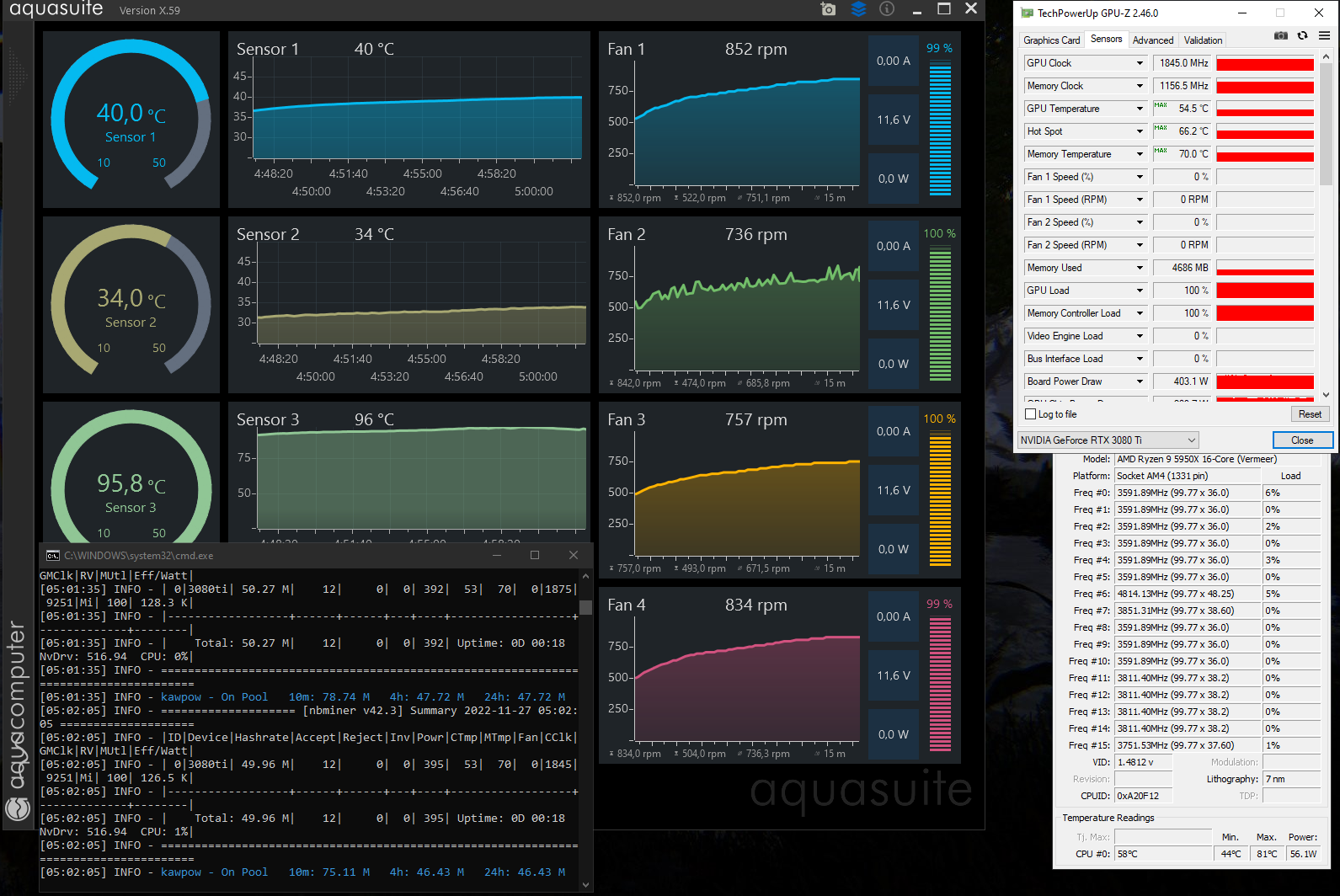1340x896 pixels.
Task: Take a GPU-Z screenshot with camera icon
Action: (x=1280, y=35)
